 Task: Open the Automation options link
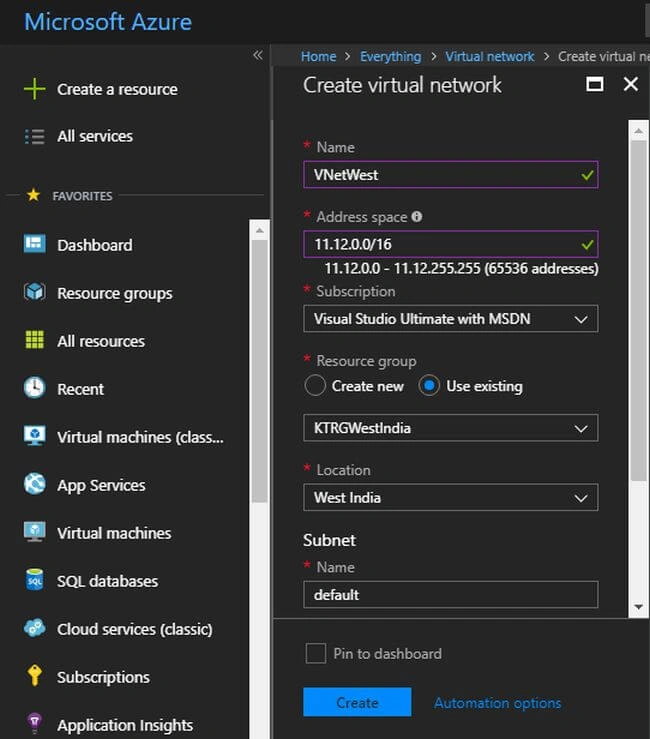pyautogui.click(x=498, y=703)
